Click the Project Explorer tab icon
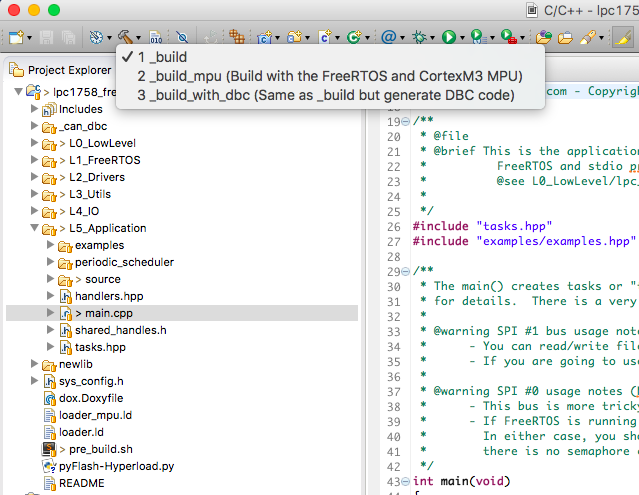 tap(17, 70)
